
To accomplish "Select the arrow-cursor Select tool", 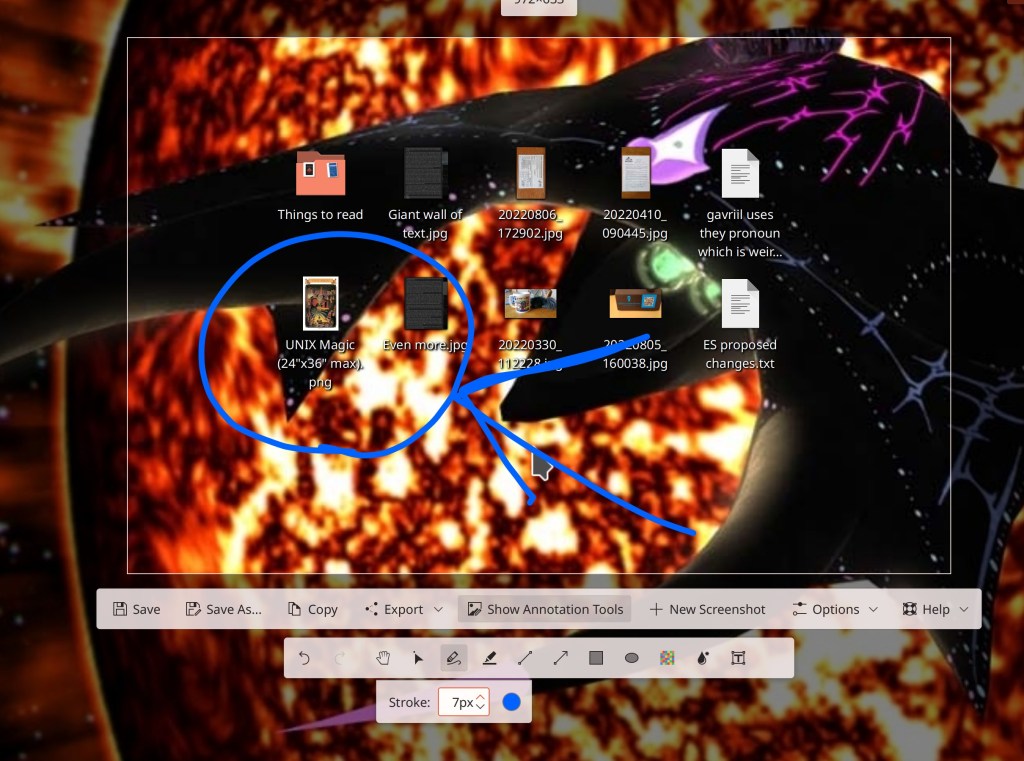I will coord(418,658).
